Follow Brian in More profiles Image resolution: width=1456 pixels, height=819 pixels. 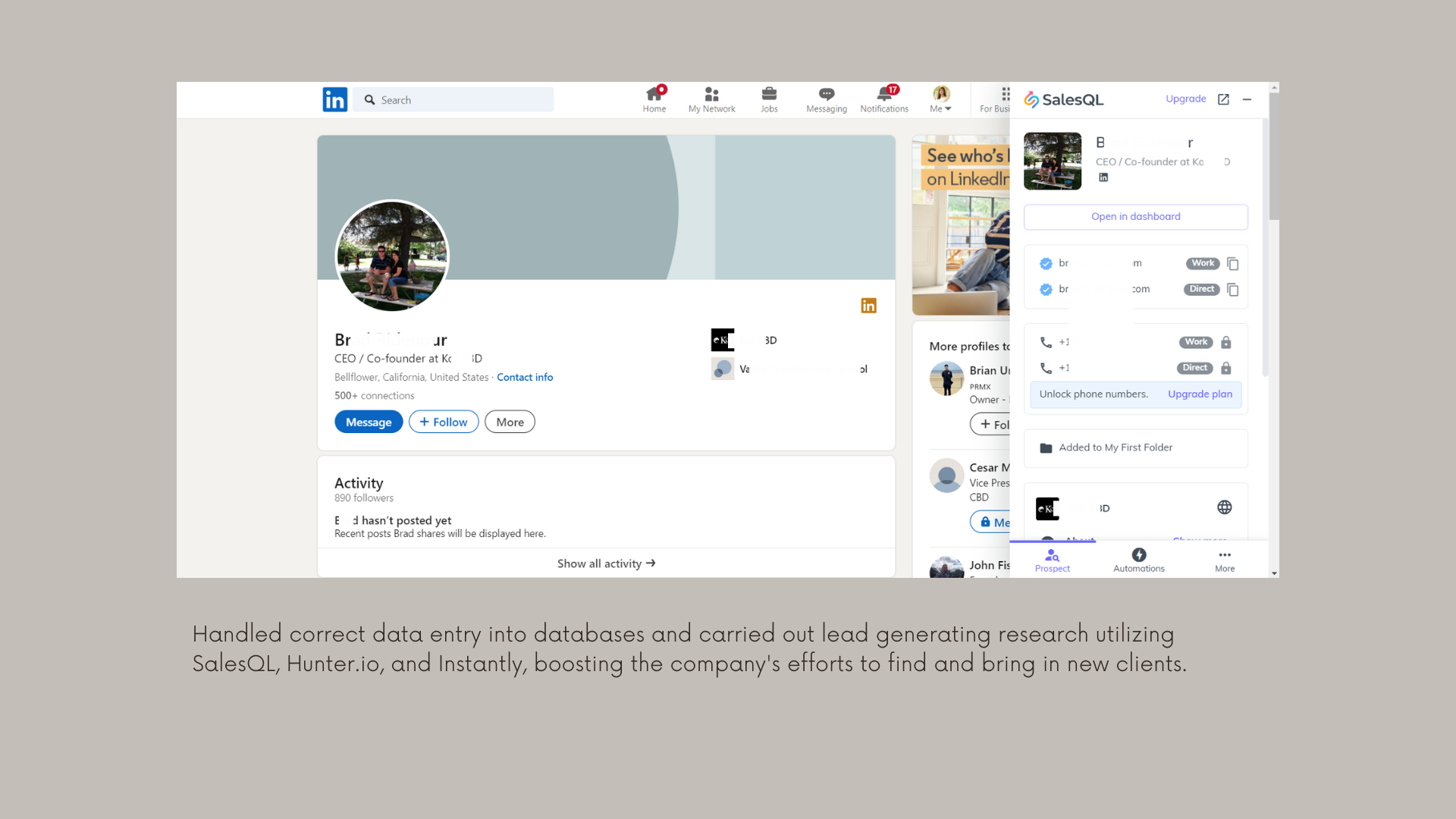pyautogui.click(x=990, y=425)
